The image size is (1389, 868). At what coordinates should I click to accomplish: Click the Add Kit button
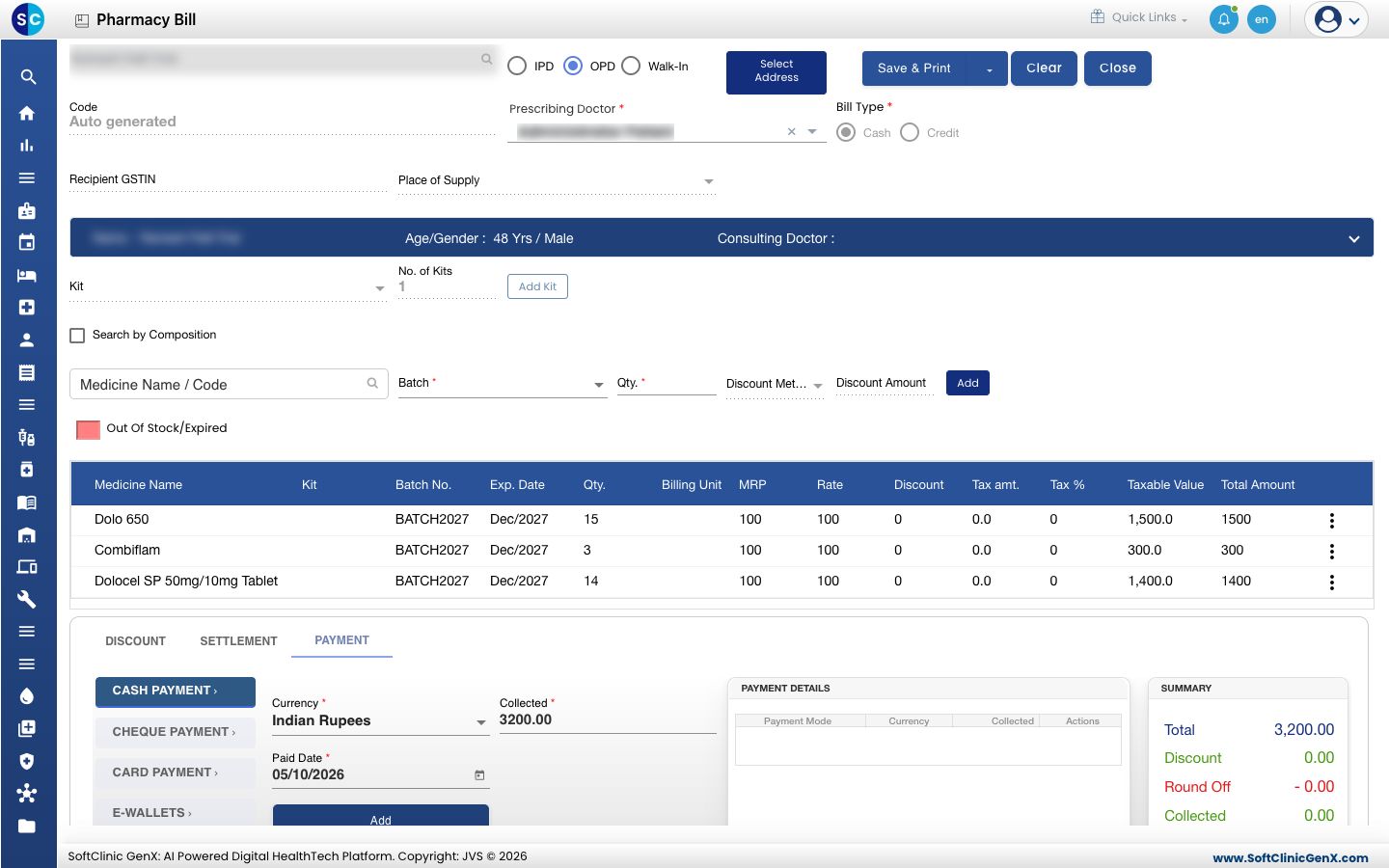(x=537, y=286)
